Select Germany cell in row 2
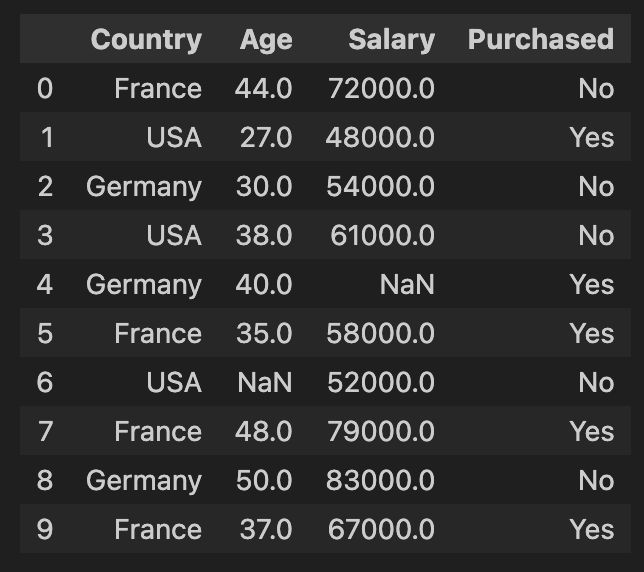Image resolution: width=644 pixels, height=572 pixels. pyautogui.click(x=144, y=187)
